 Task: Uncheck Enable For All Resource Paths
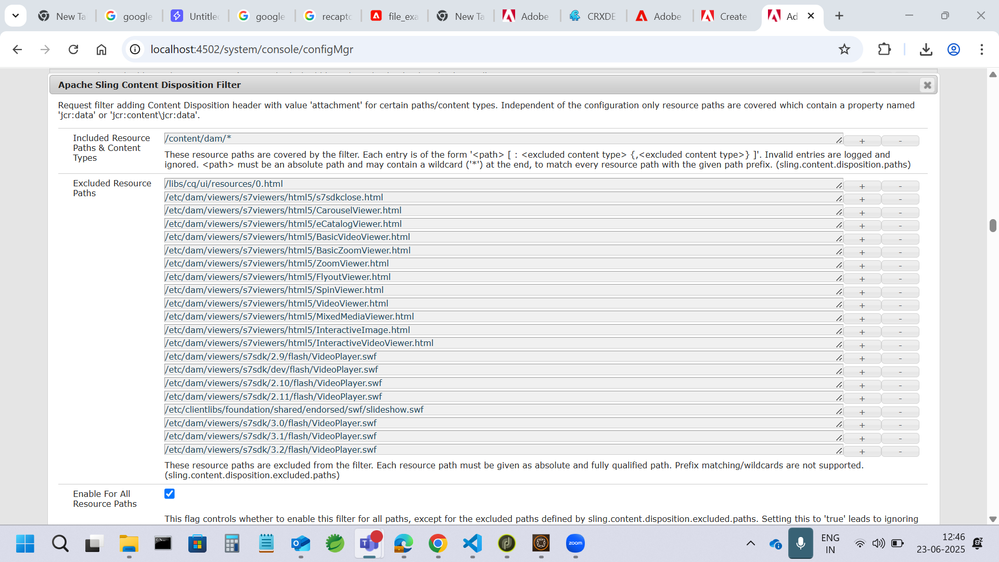point(169,493)
